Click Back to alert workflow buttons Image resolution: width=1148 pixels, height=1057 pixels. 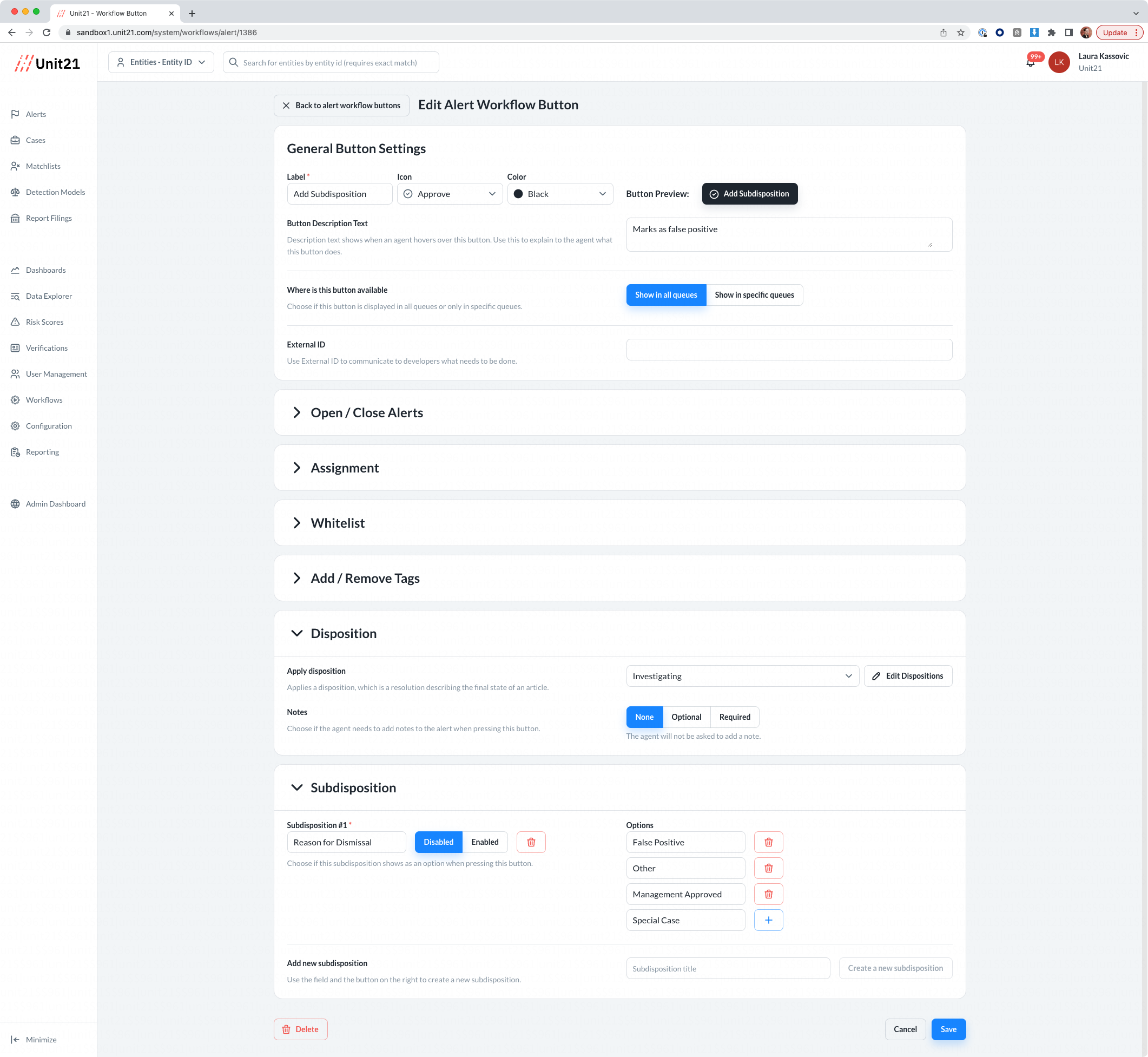click(x=341, y=105)
